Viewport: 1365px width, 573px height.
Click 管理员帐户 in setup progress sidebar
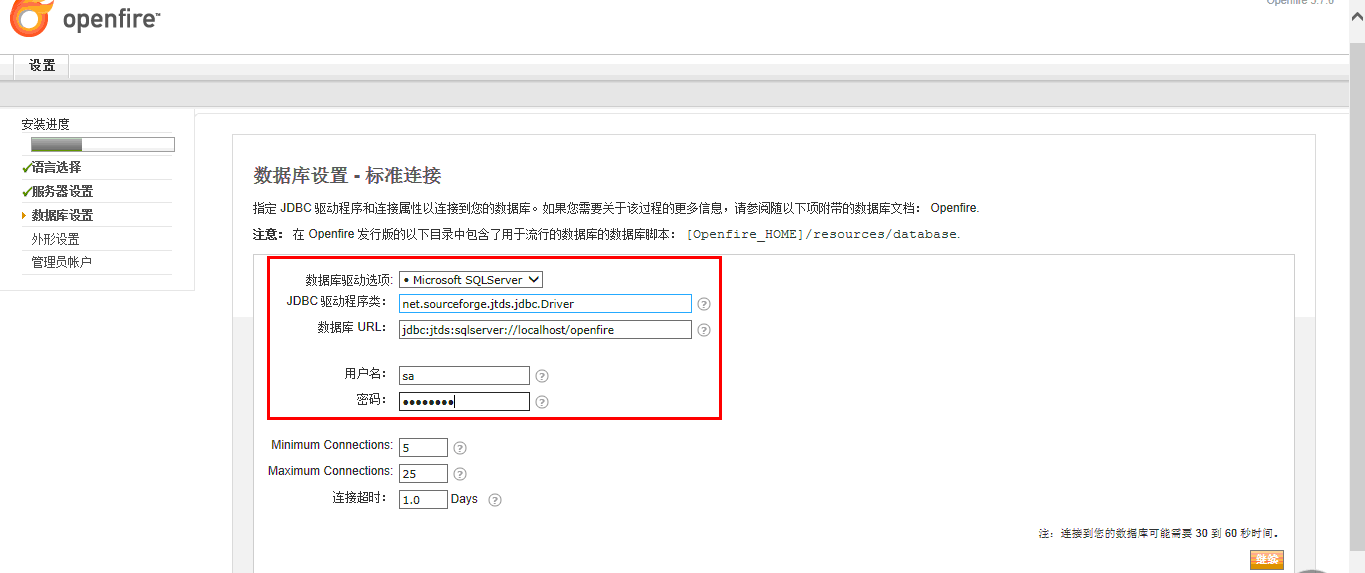[62, 262]
